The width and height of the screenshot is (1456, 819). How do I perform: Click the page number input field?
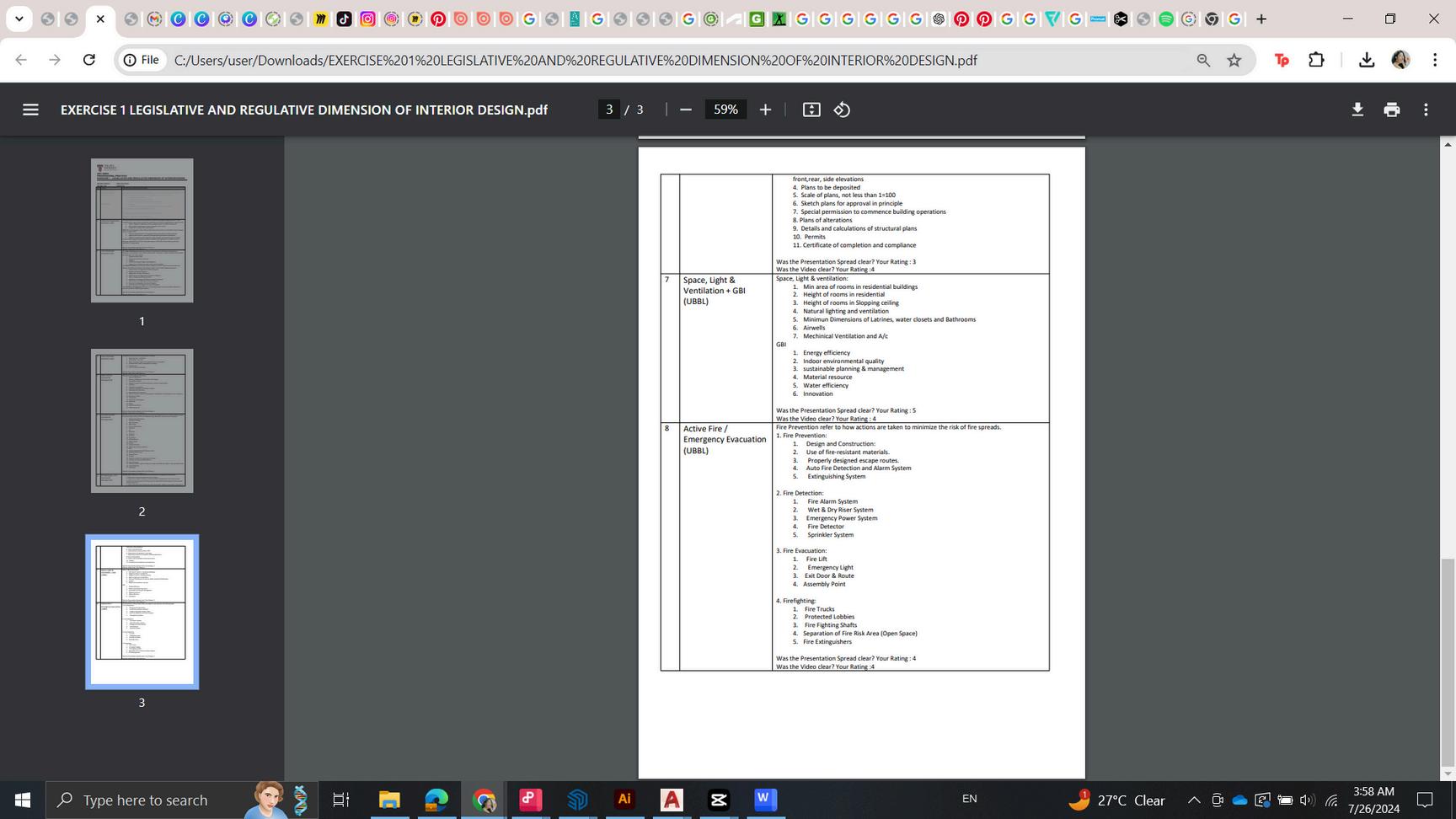(x=609, y=110)
